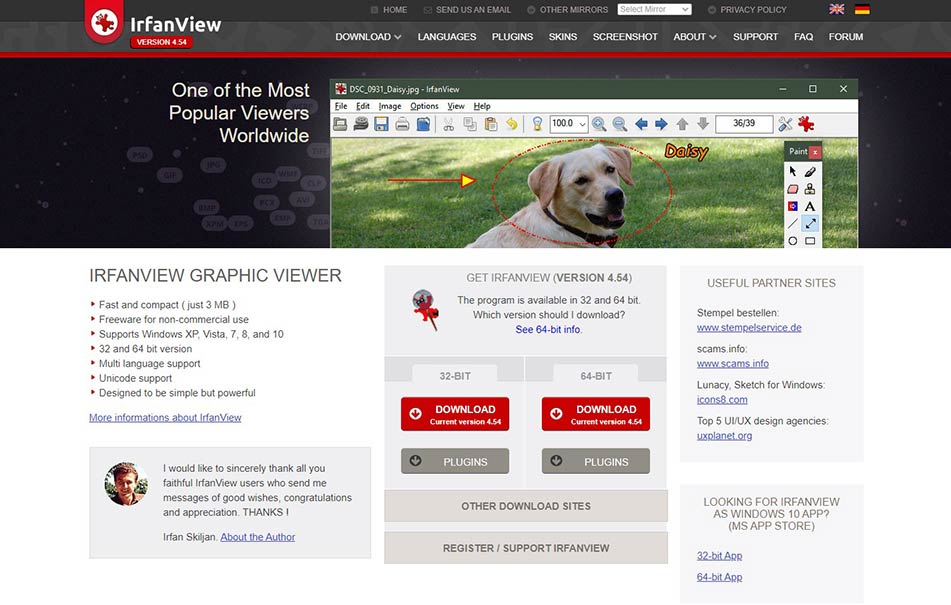Image resolution: width=951 pixels, height=605 pixels.
Task: Select the clone stamp tool in Paint panel
Action: [x=810, y=189]
